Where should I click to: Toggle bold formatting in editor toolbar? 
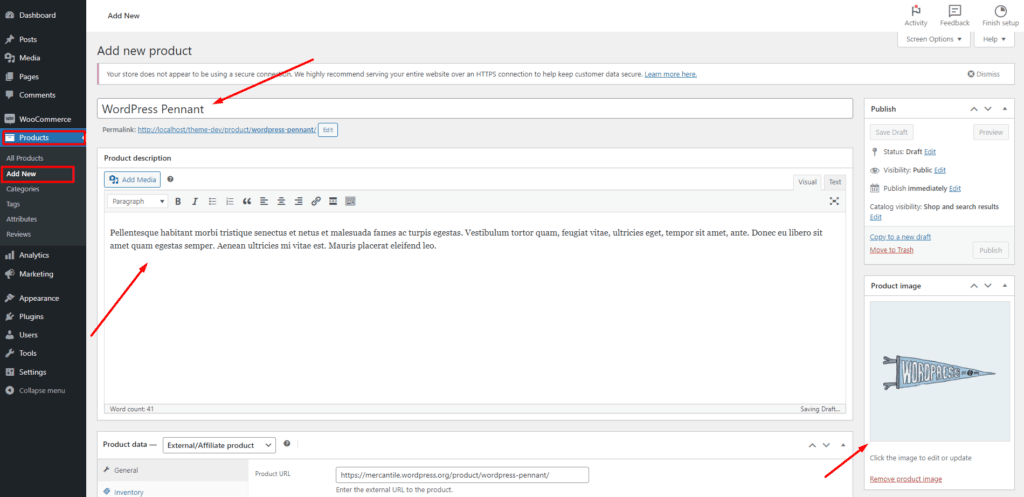coord(178,202)
